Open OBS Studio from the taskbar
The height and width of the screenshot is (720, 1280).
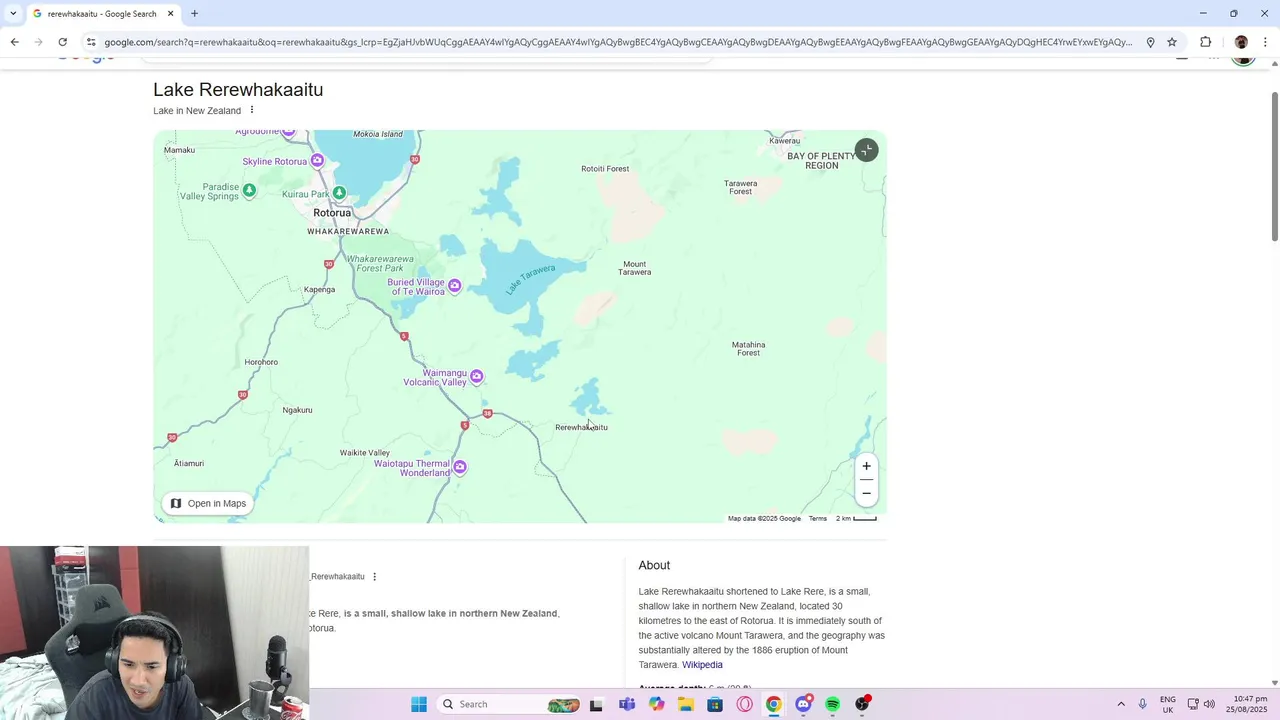point(862,704)
